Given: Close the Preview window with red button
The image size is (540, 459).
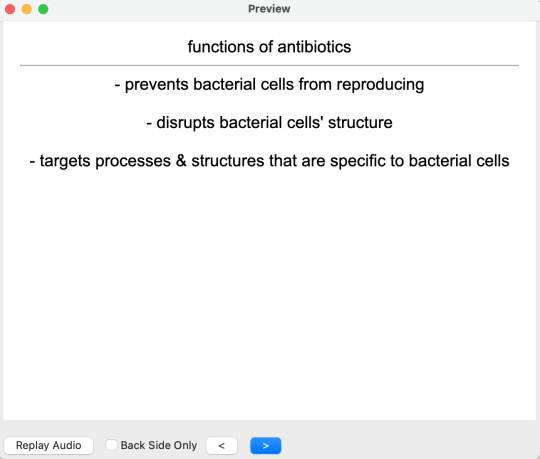Looking at the screenshot, I should 10,9.
